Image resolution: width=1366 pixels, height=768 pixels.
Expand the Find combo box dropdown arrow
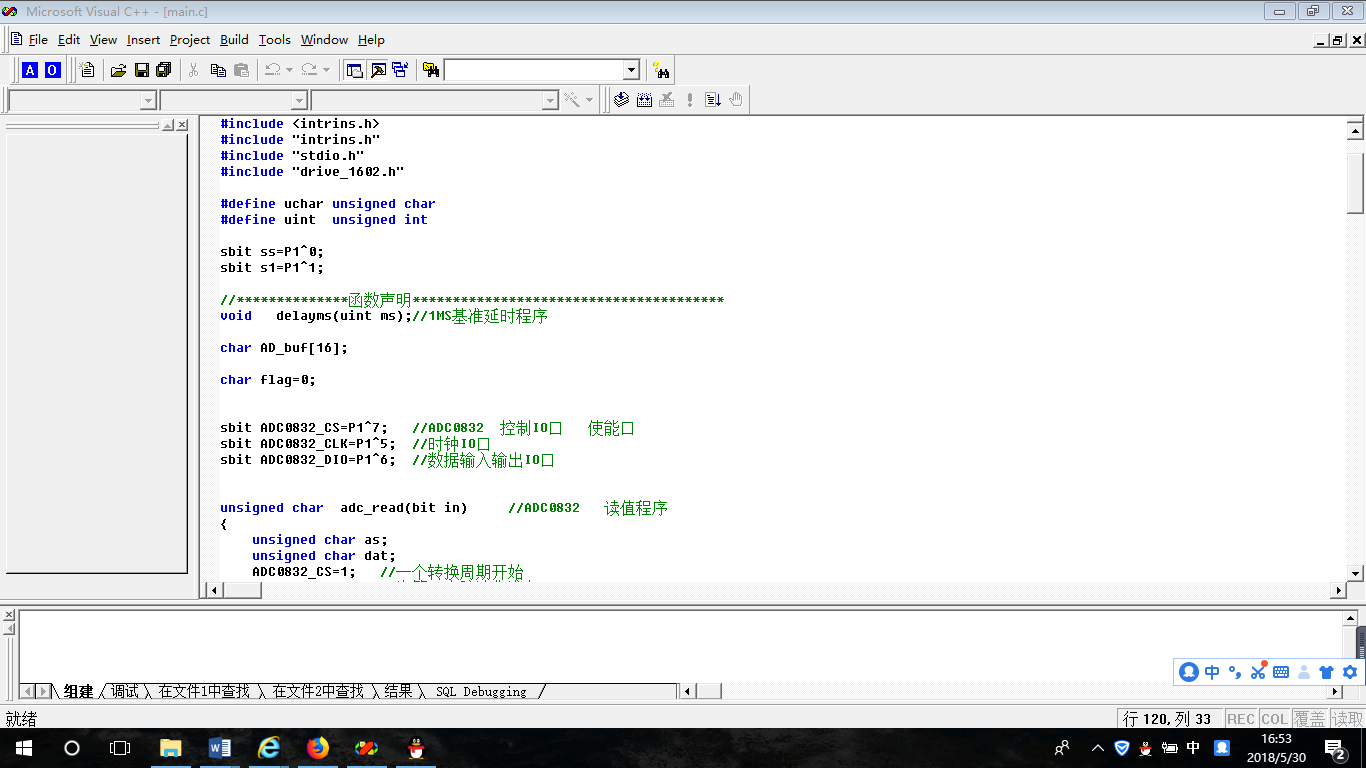coord(631,70)
